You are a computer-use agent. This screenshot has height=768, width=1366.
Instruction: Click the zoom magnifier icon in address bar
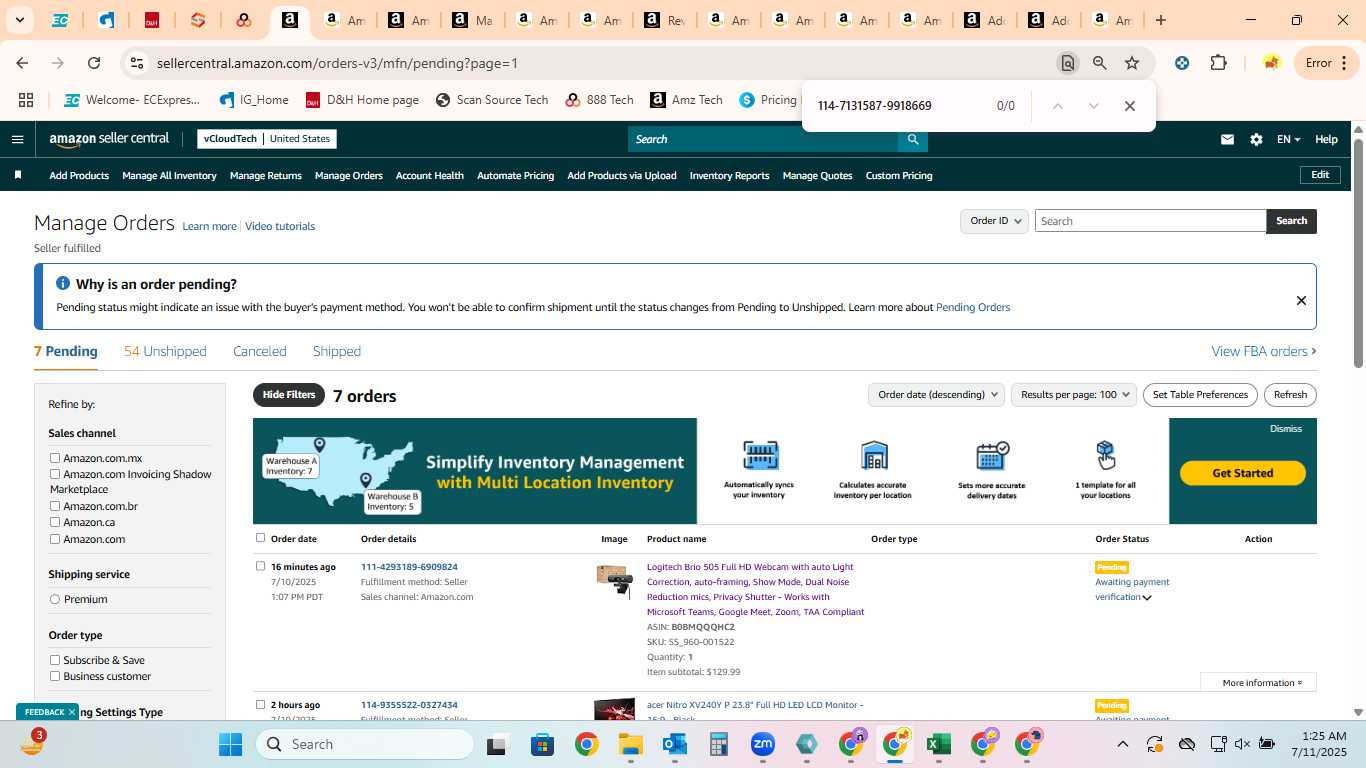1100,63
